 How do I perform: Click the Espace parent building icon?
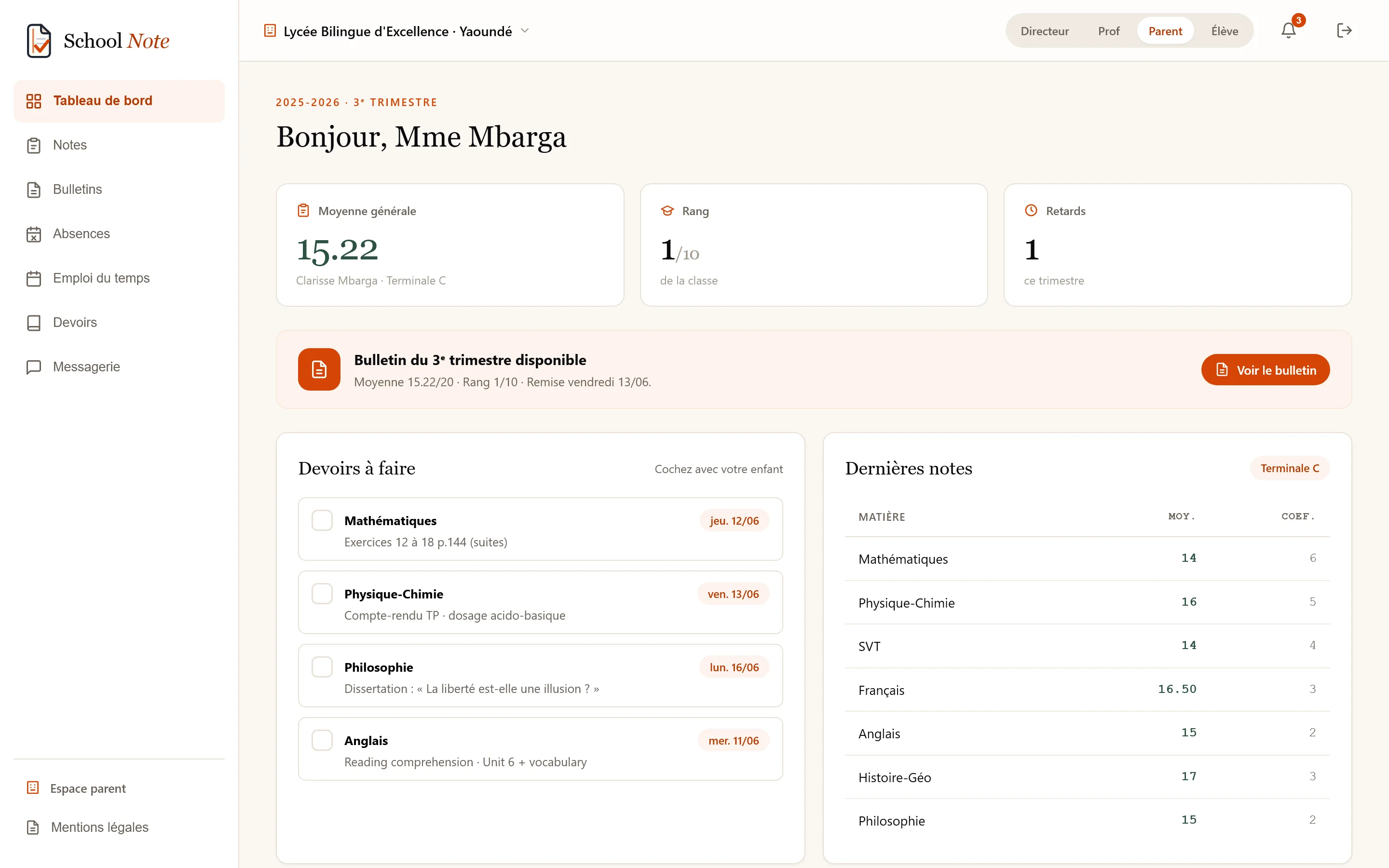click(33, 787)
